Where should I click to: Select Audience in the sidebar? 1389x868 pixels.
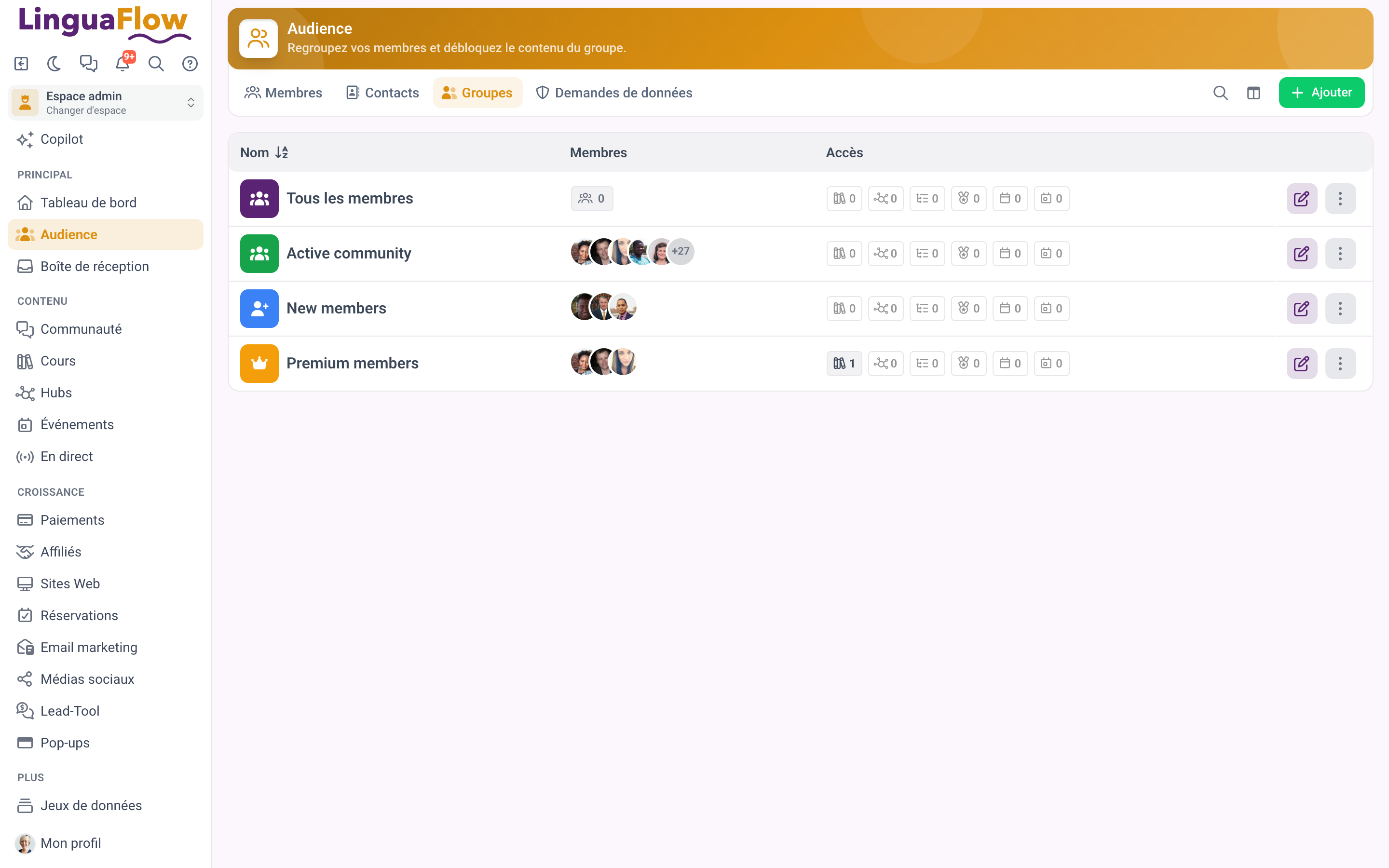coord(106,234)
